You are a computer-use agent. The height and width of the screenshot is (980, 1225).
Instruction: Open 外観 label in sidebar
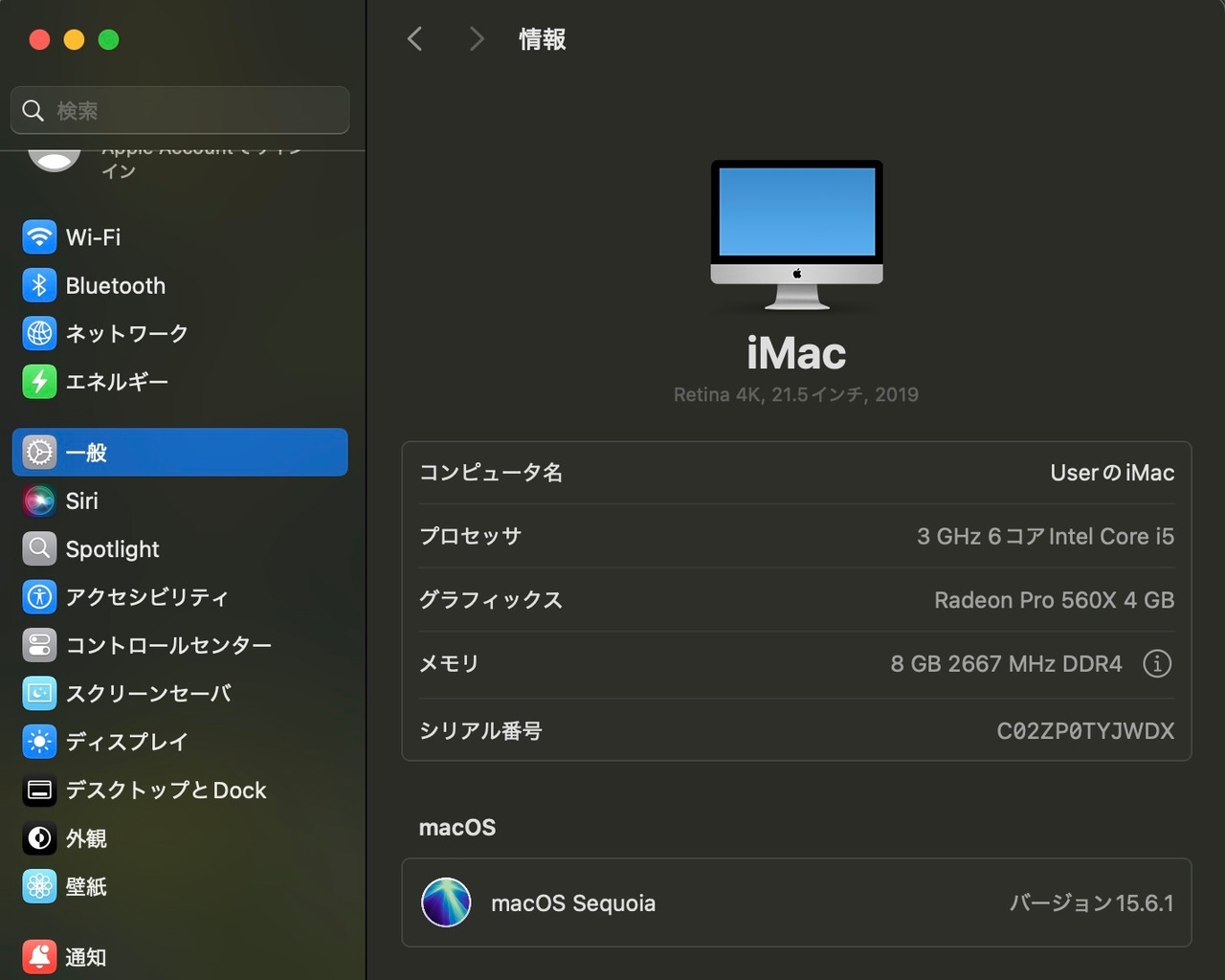(x=86, y=838)
